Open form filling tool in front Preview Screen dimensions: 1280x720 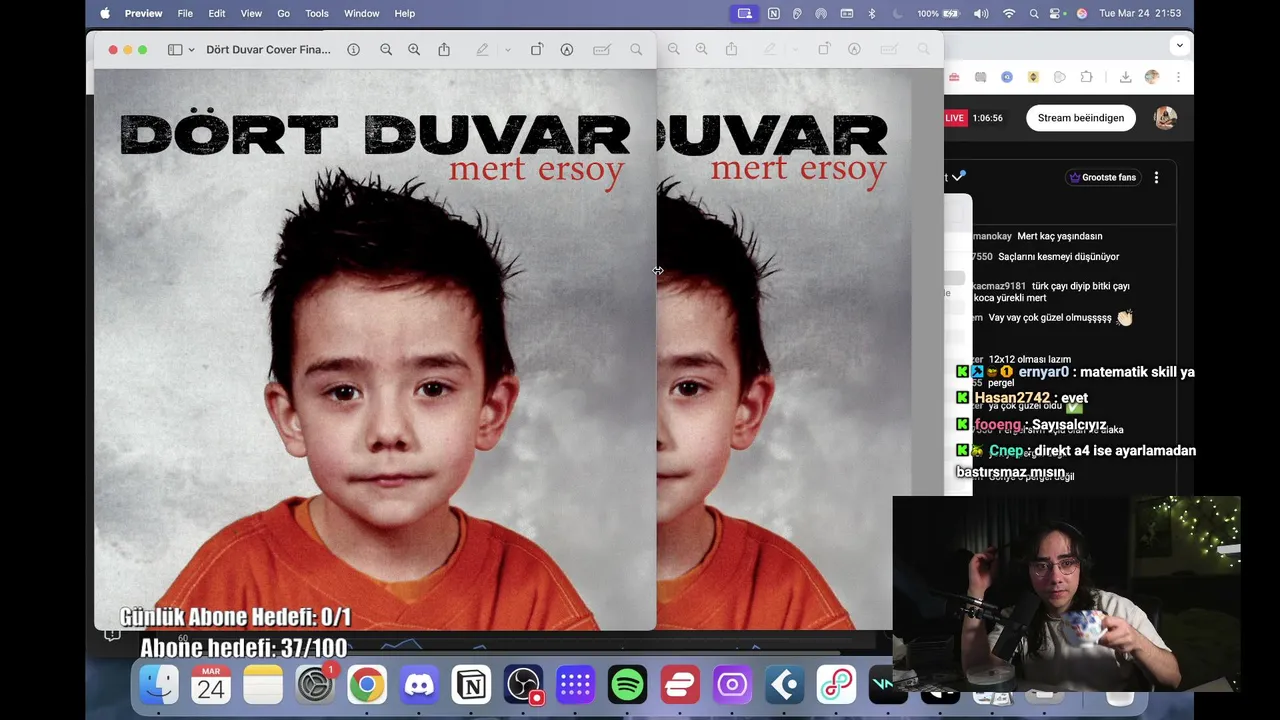(602, 49)
